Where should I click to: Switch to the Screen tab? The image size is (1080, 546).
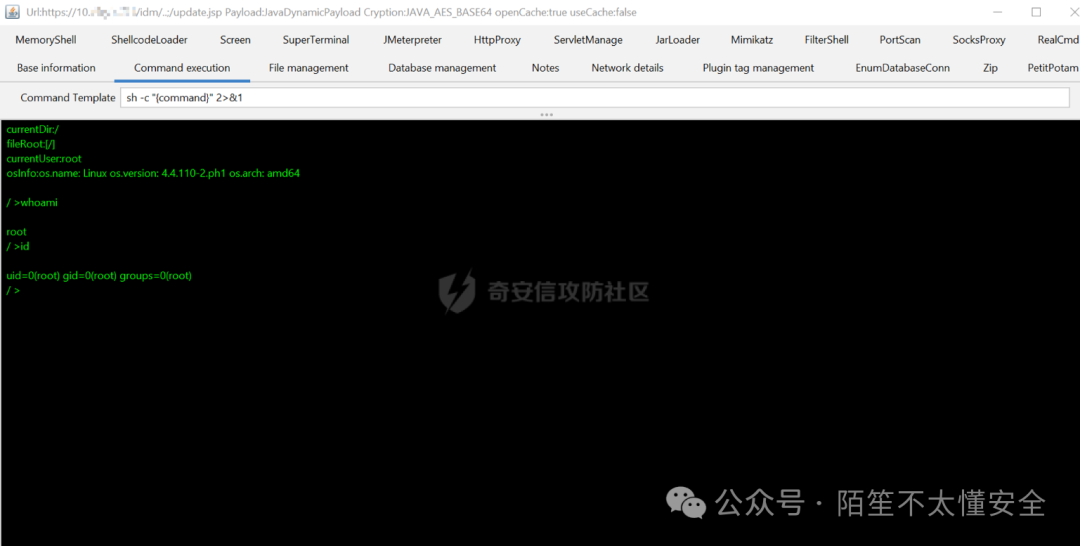[235, 40]
